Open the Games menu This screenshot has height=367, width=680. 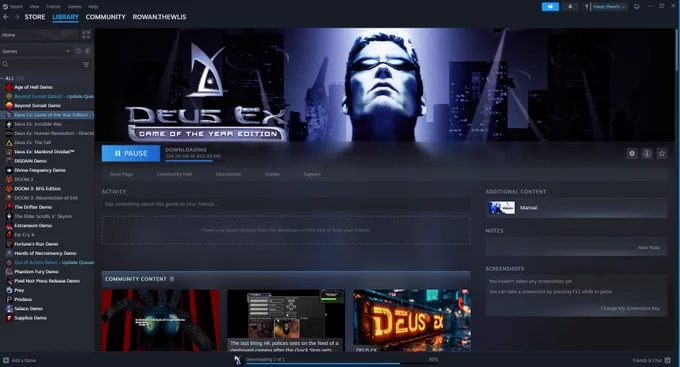75,7
